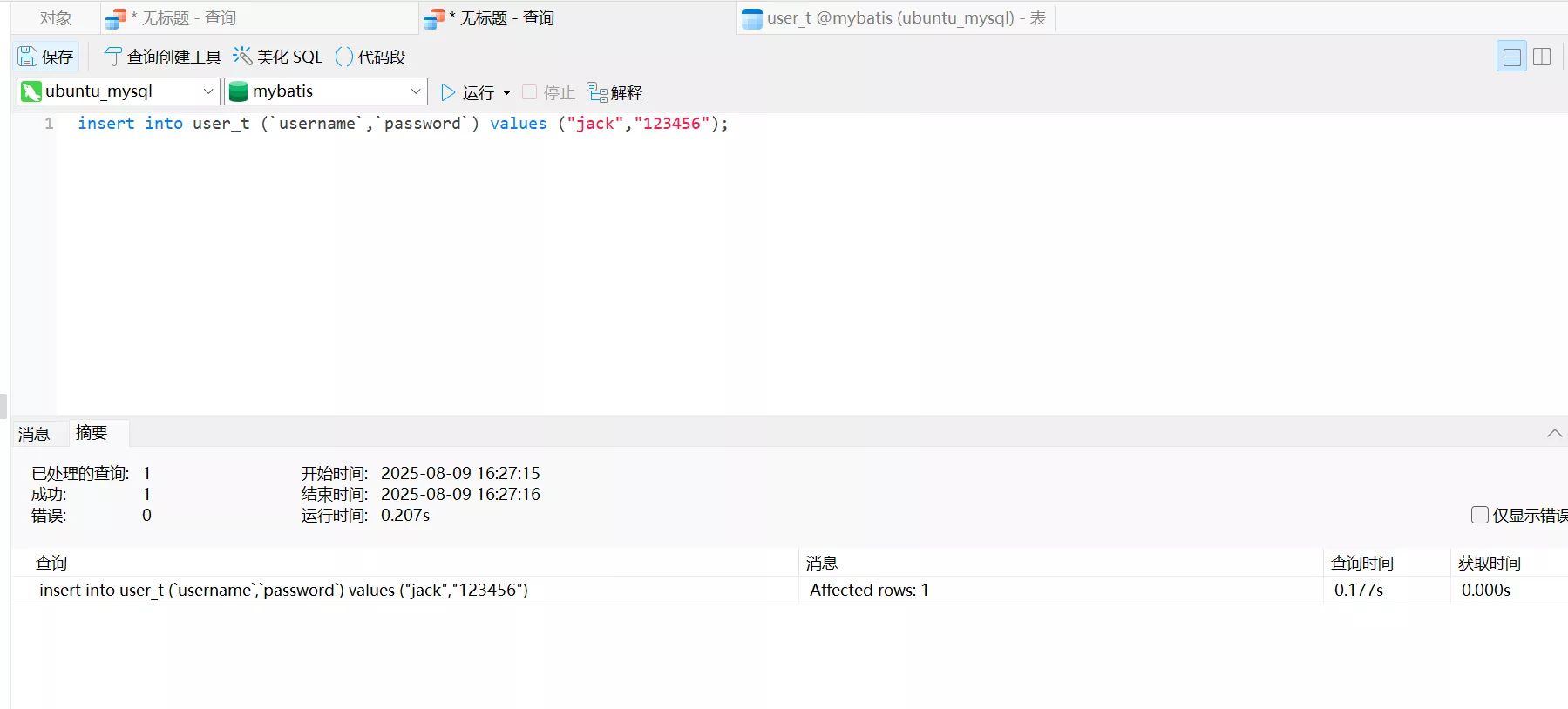Image resolution: width=1568 pixels, height=709 pixels.
Task: Run the query with the 运行 button
Action: tap(467, 92)
